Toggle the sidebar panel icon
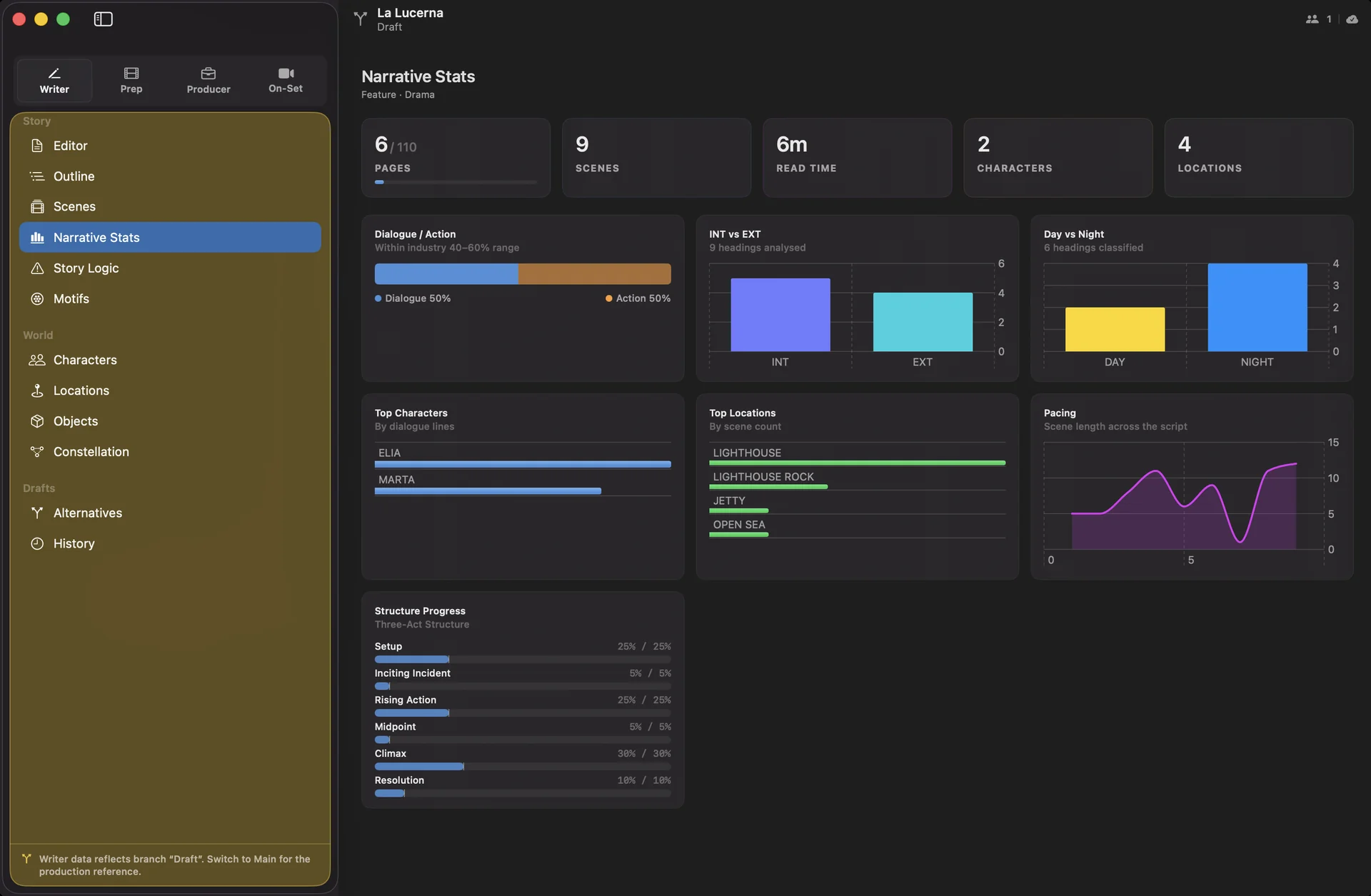1371x896 pixels. tap(103, 19)
